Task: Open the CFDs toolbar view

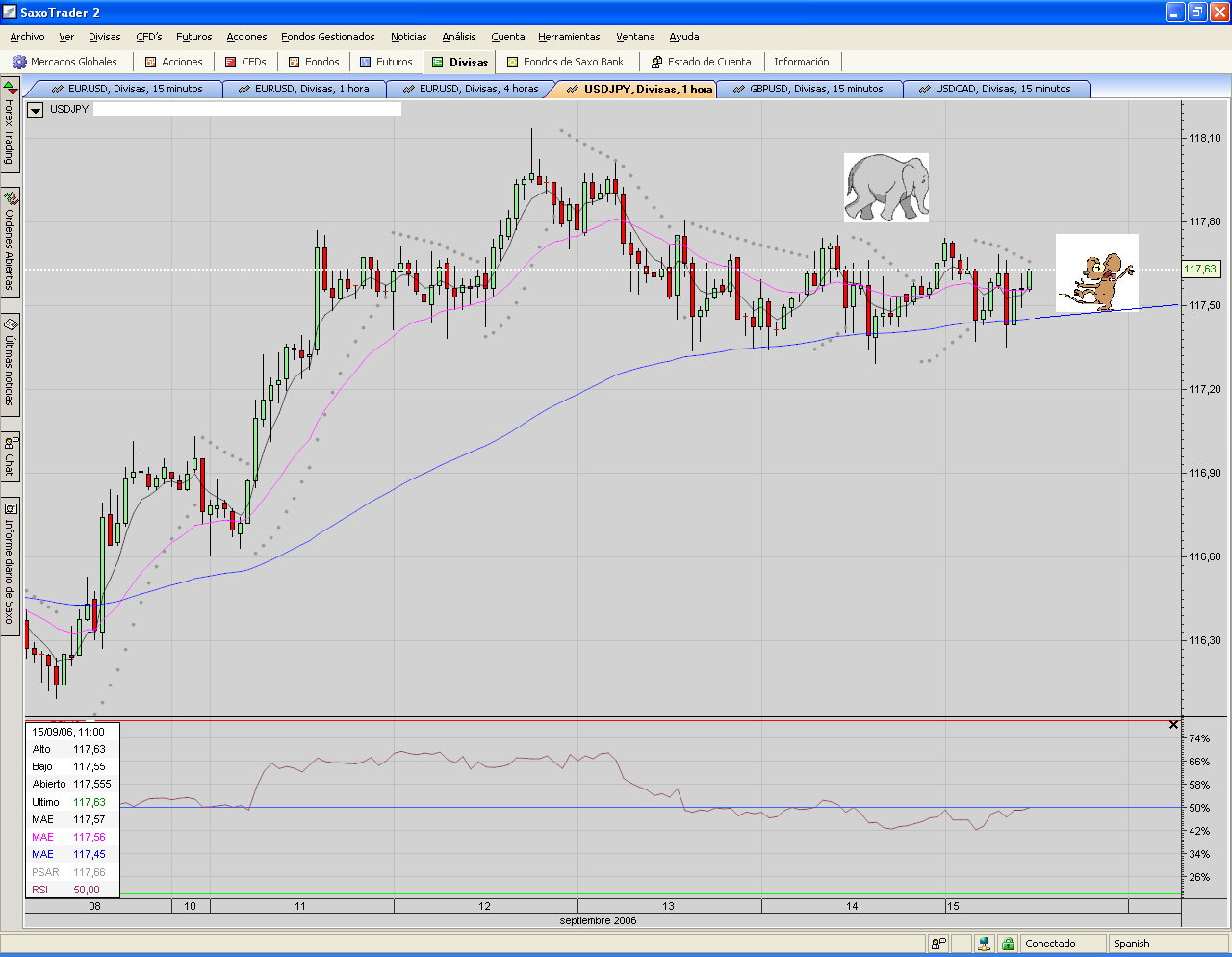Action: click(245, 62)
